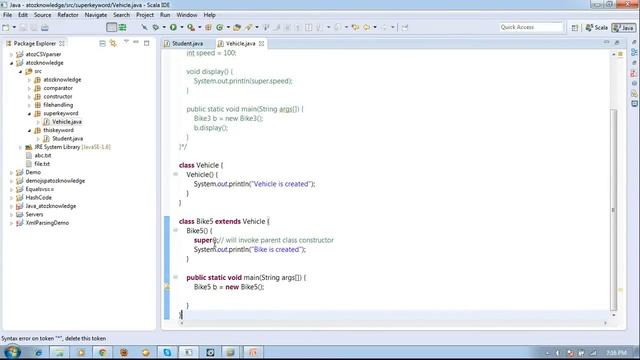Select the Vehicle.java editor tab
The width and height of the screenshot is (640, 360).
[x=240, y=43]
